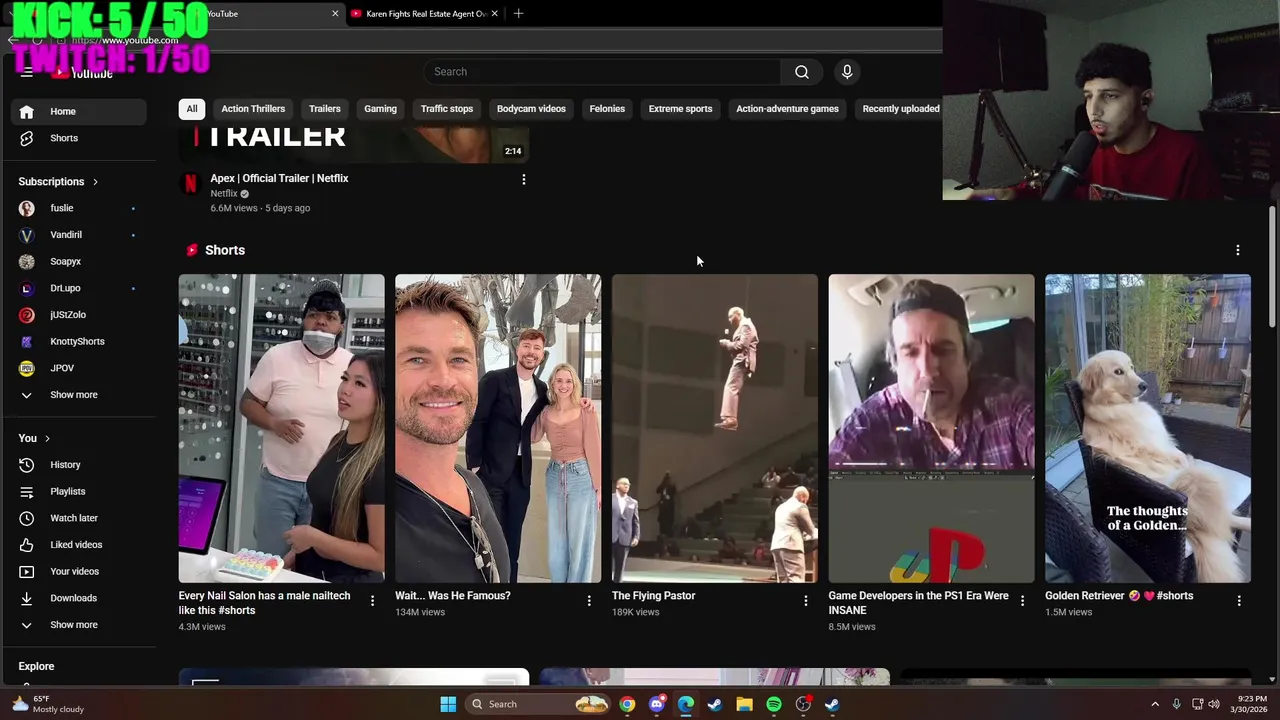Image resolution: width=1280 pixels, height=720 pixels.
Task: Select Extreme sports filter chip
Action: (x=680, y=109)
